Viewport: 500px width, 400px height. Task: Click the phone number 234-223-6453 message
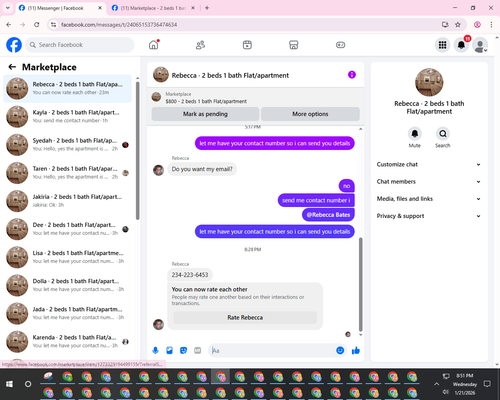point(190,275)
